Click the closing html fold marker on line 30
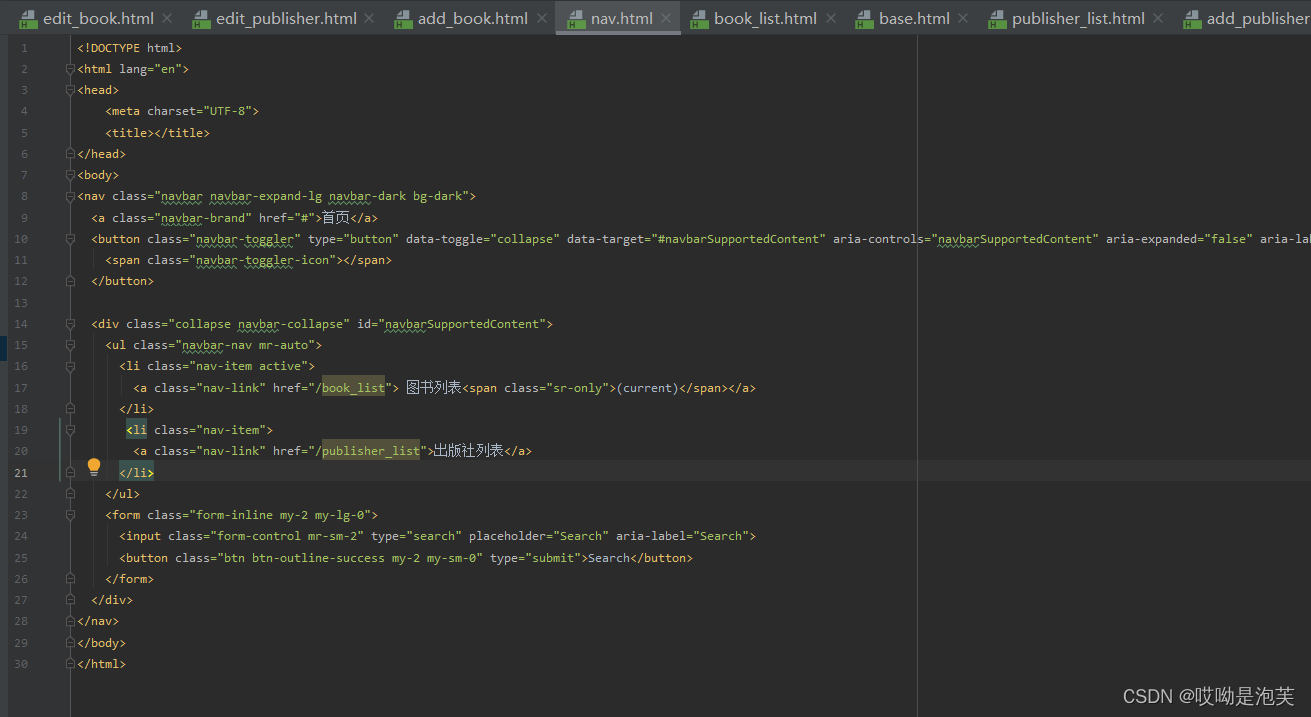 click(x=70, y=664)
